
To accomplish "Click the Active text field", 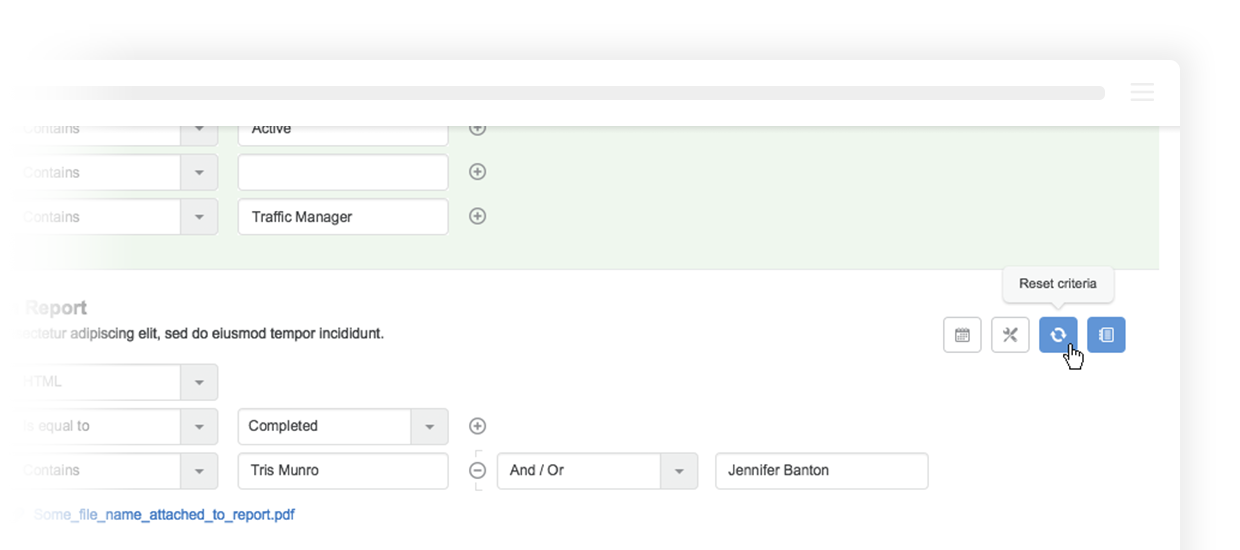I will pos(343,134).
